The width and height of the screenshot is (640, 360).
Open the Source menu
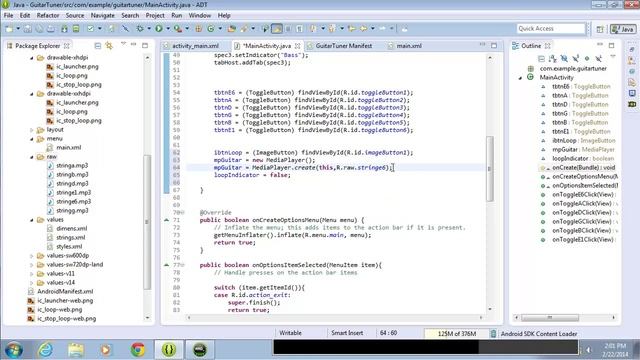(x=75, y=16)
